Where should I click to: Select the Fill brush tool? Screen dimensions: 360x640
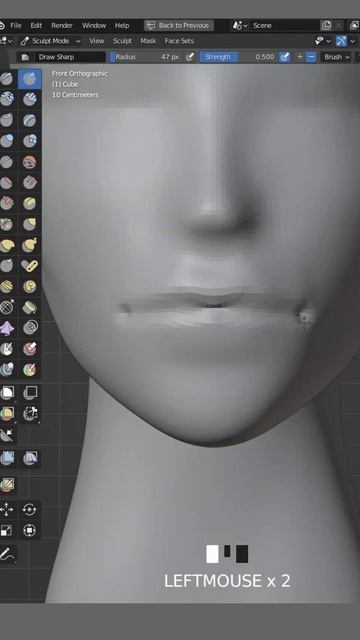(29, 182)
